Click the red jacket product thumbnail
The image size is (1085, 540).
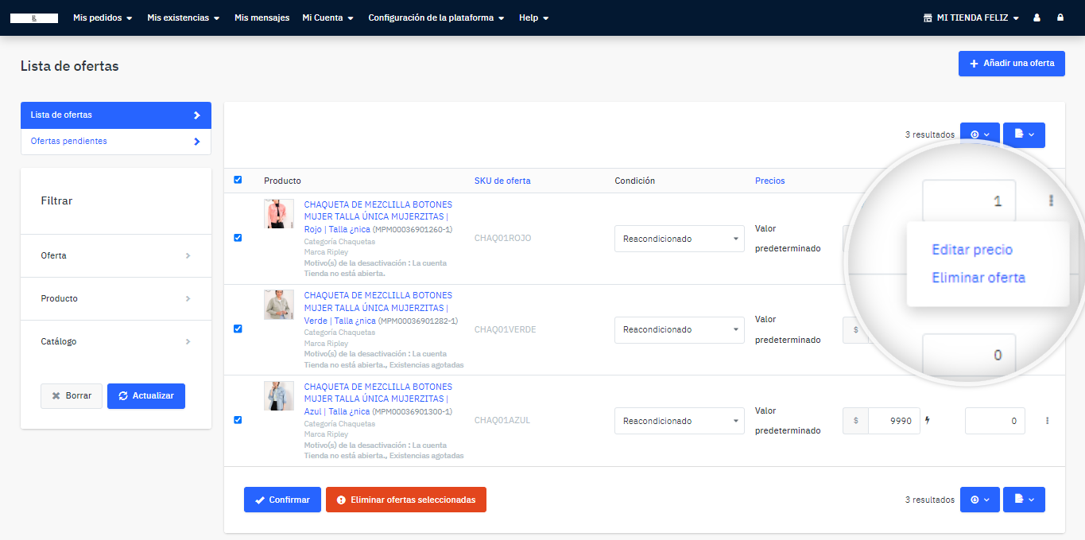tap(279, 213)
